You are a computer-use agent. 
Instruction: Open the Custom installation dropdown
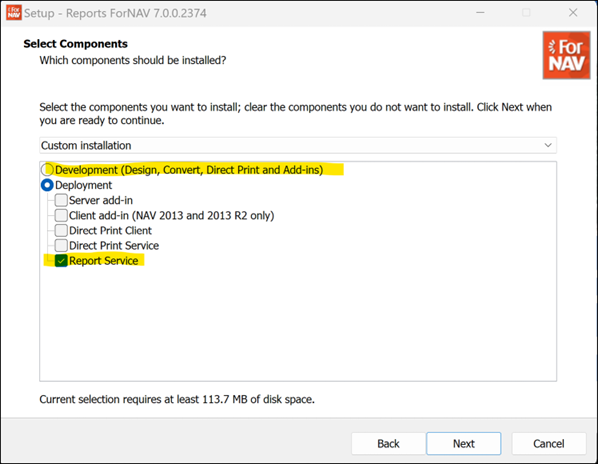(x=298, y=145)
